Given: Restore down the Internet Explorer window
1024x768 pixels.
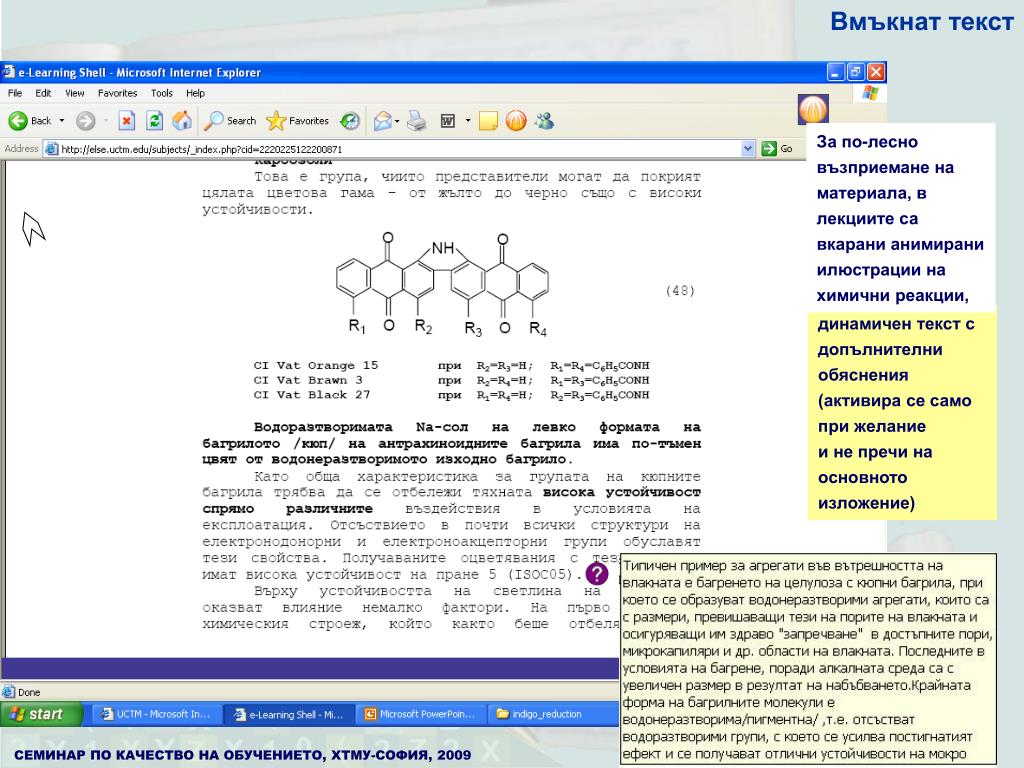Looking at the screenshot, I should [x=856, y=72].
